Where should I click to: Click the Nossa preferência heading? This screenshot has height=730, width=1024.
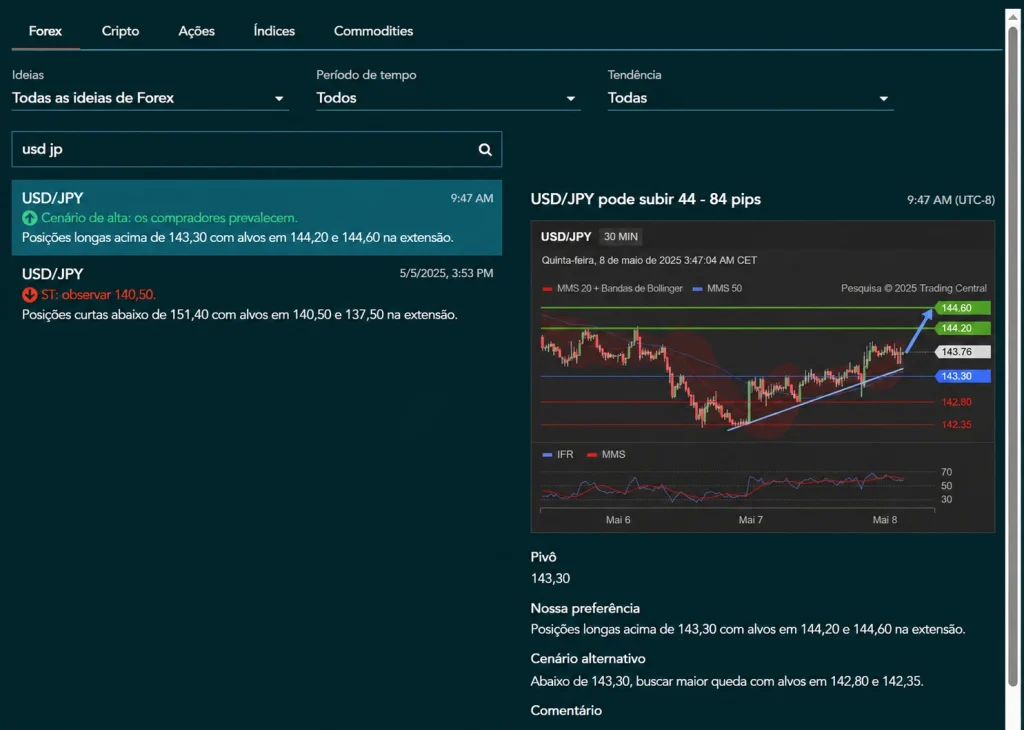coord(585,609)
